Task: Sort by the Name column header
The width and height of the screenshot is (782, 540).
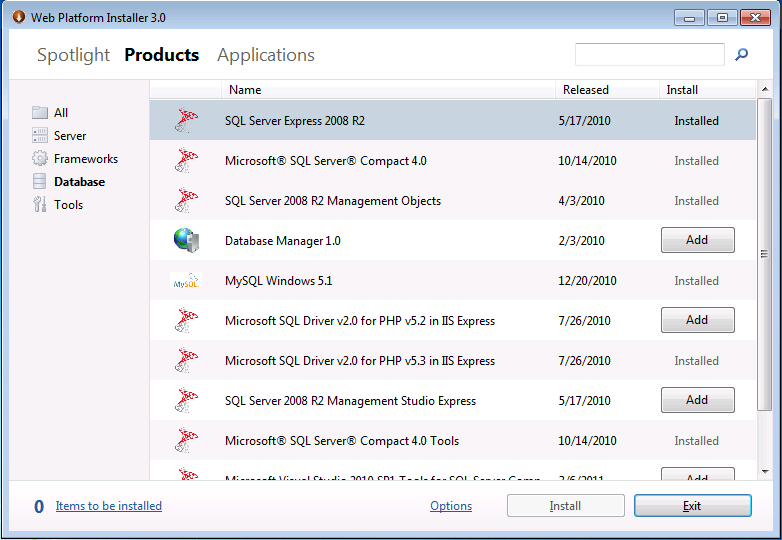Action: pyautogui.click(x=388, y=90)
